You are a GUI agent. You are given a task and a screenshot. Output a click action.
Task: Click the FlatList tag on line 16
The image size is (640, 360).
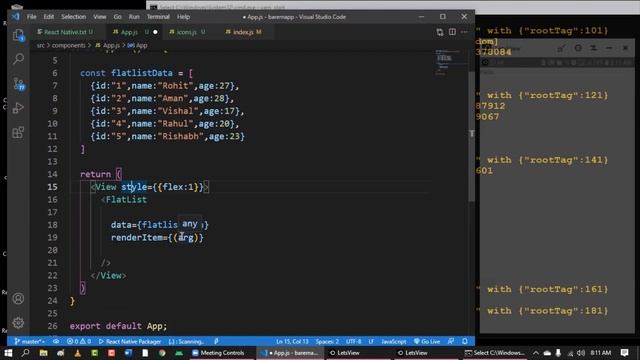(x=126, y=200)
